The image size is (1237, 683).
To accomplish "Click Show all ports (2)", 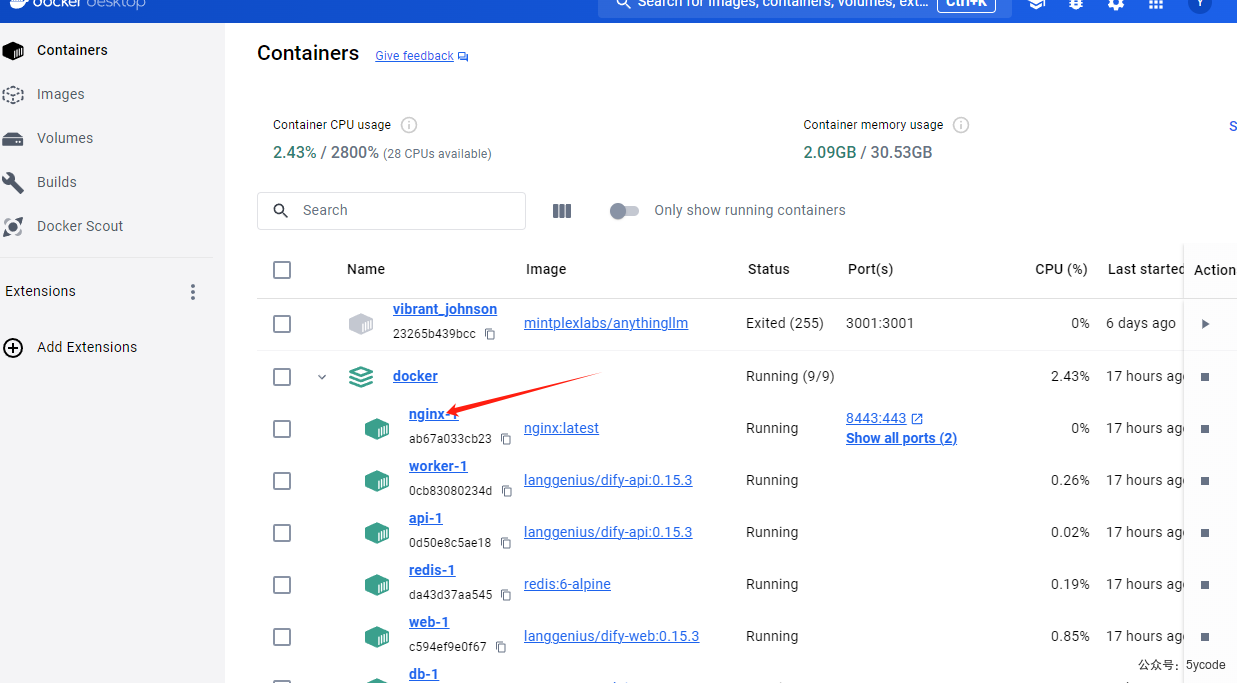I will click(901, 438).
